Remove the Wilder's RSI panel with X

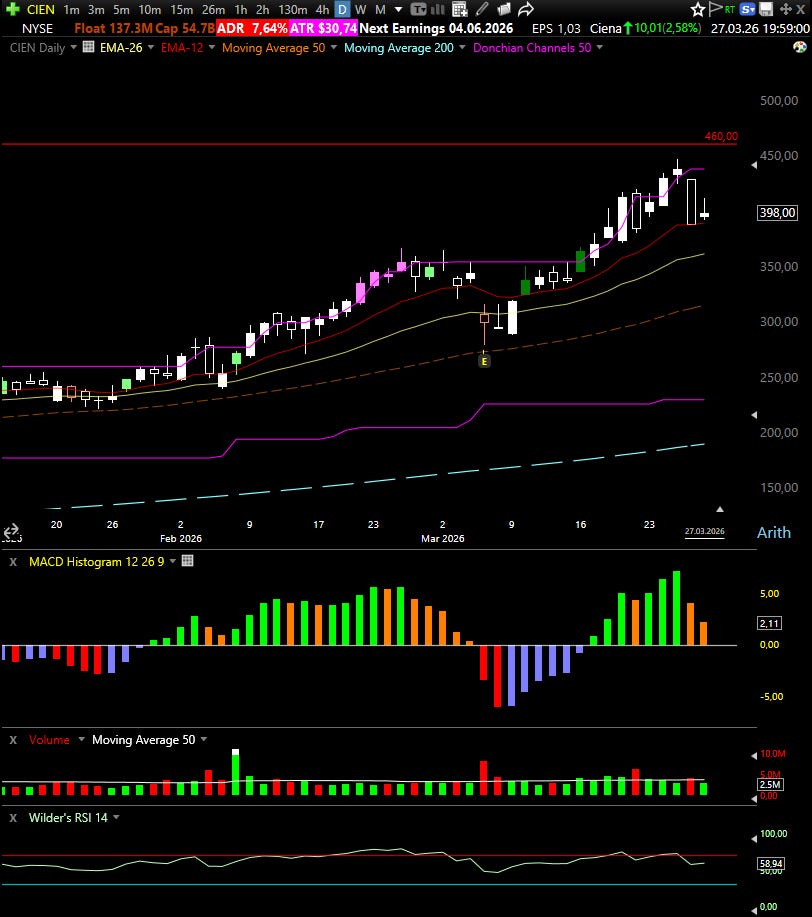click(13, 818)
